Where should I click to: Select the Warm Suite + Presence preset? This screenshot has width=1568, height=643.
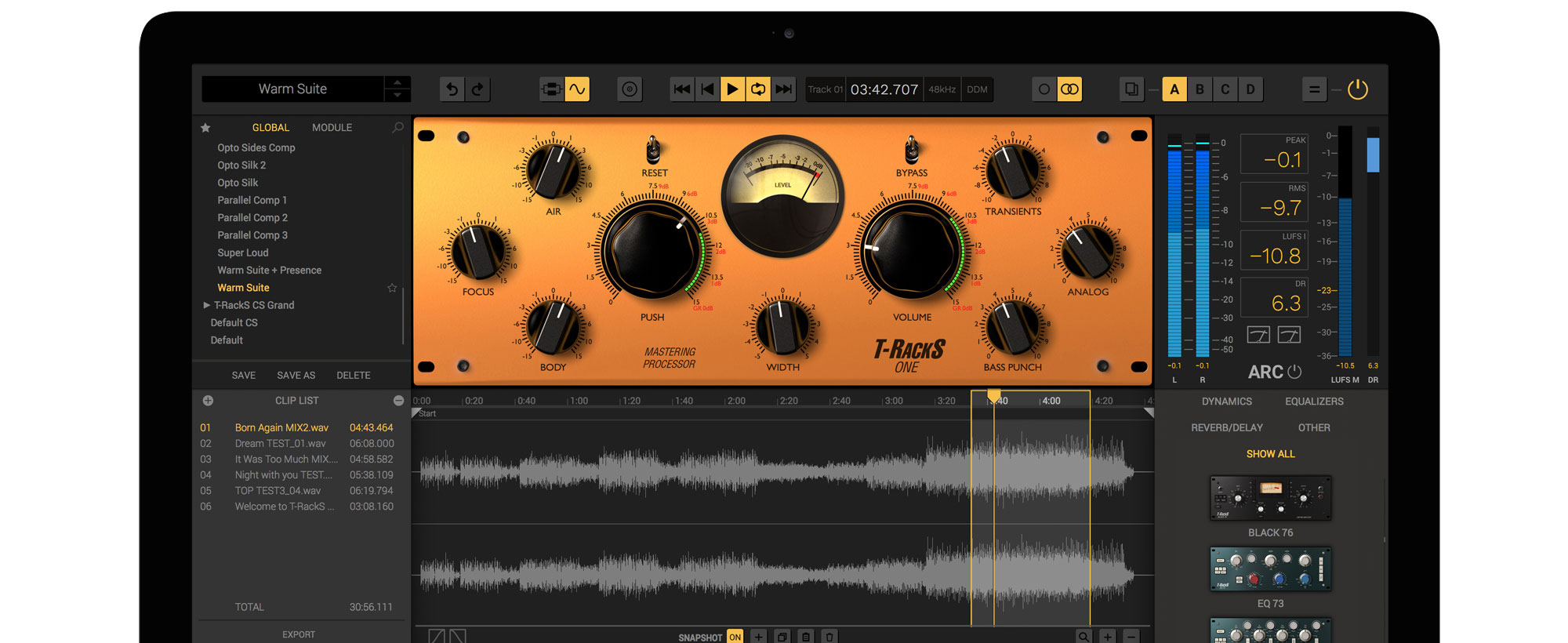pos(270,271)
